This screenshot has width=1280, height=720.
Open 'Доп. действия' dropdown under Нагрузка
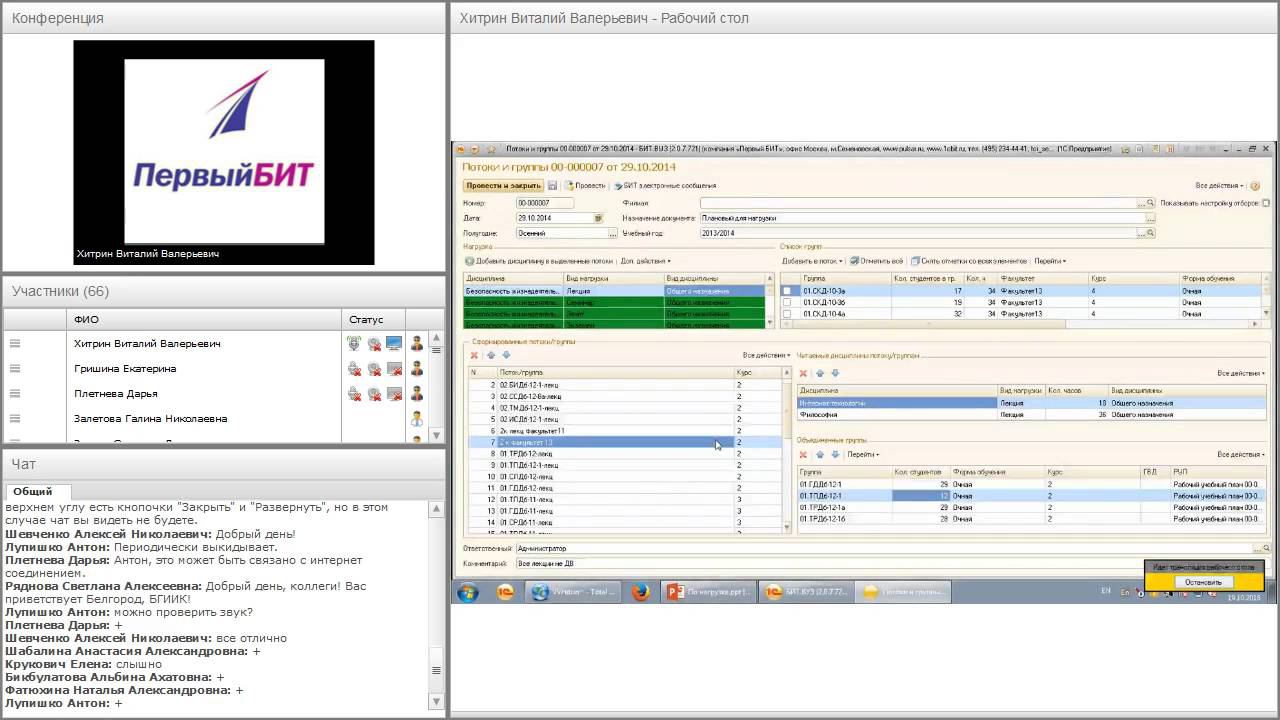coord(645,261)
